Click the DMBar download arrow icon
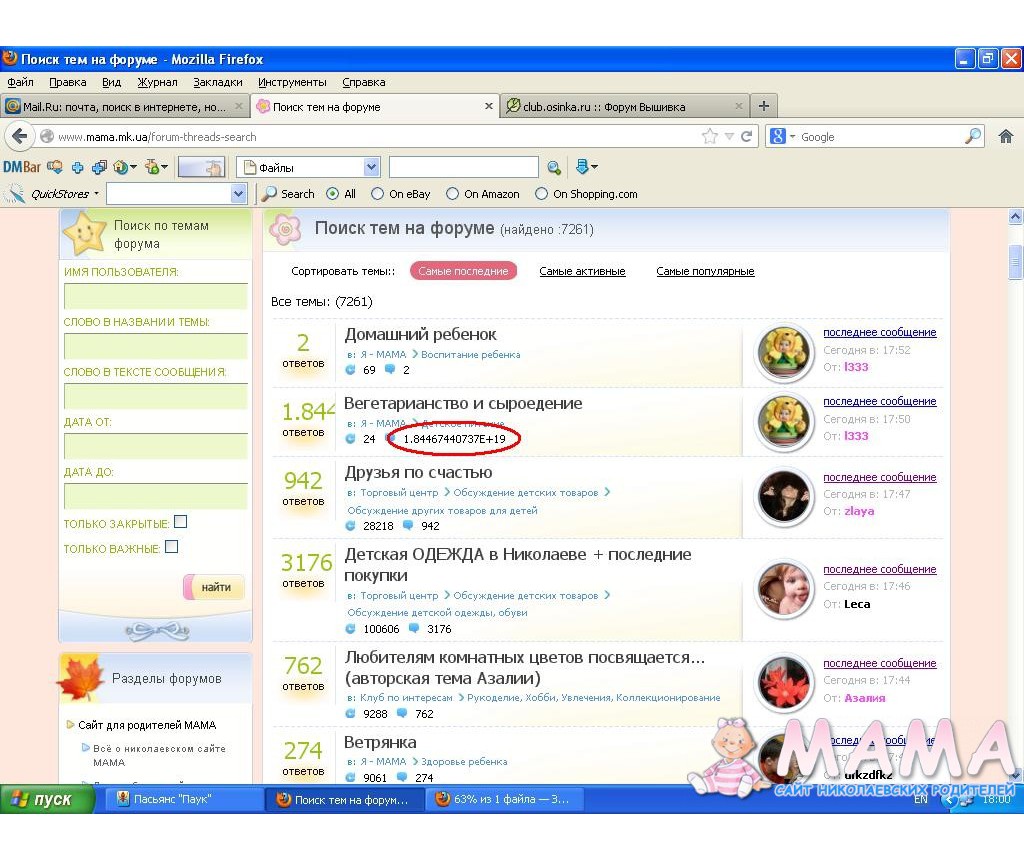Image resolution: width=1024 pixels, height=860 pixels. [x=585, y=167]
